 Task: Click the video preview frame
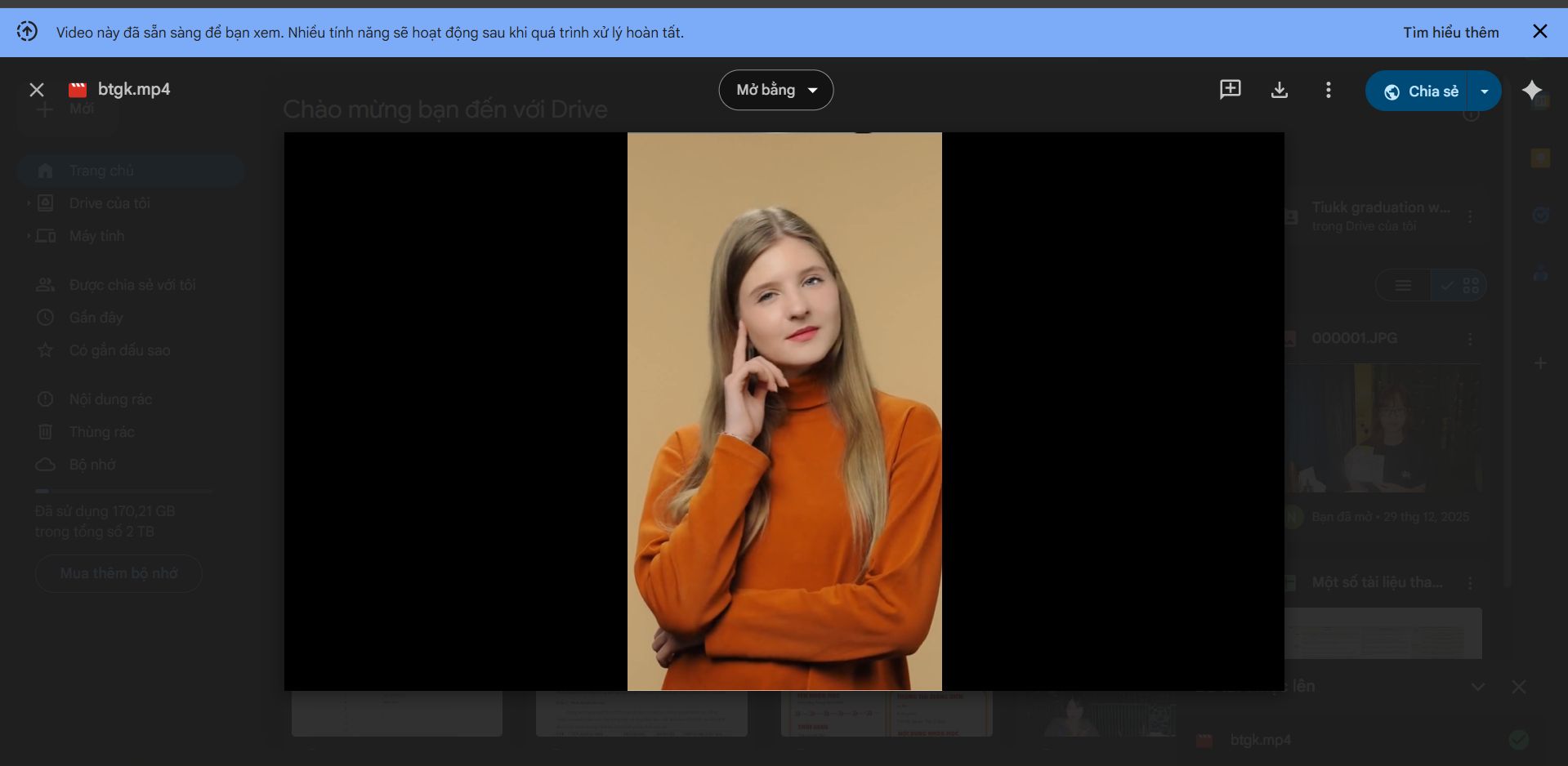784,412
